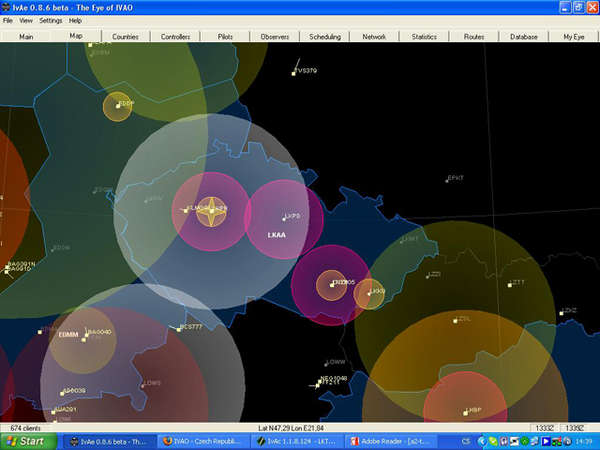Switch to the IvAc 1.1.8.124 taskbar window
The height and width of the screenshot is (450, 600).
tap(298, 442)
